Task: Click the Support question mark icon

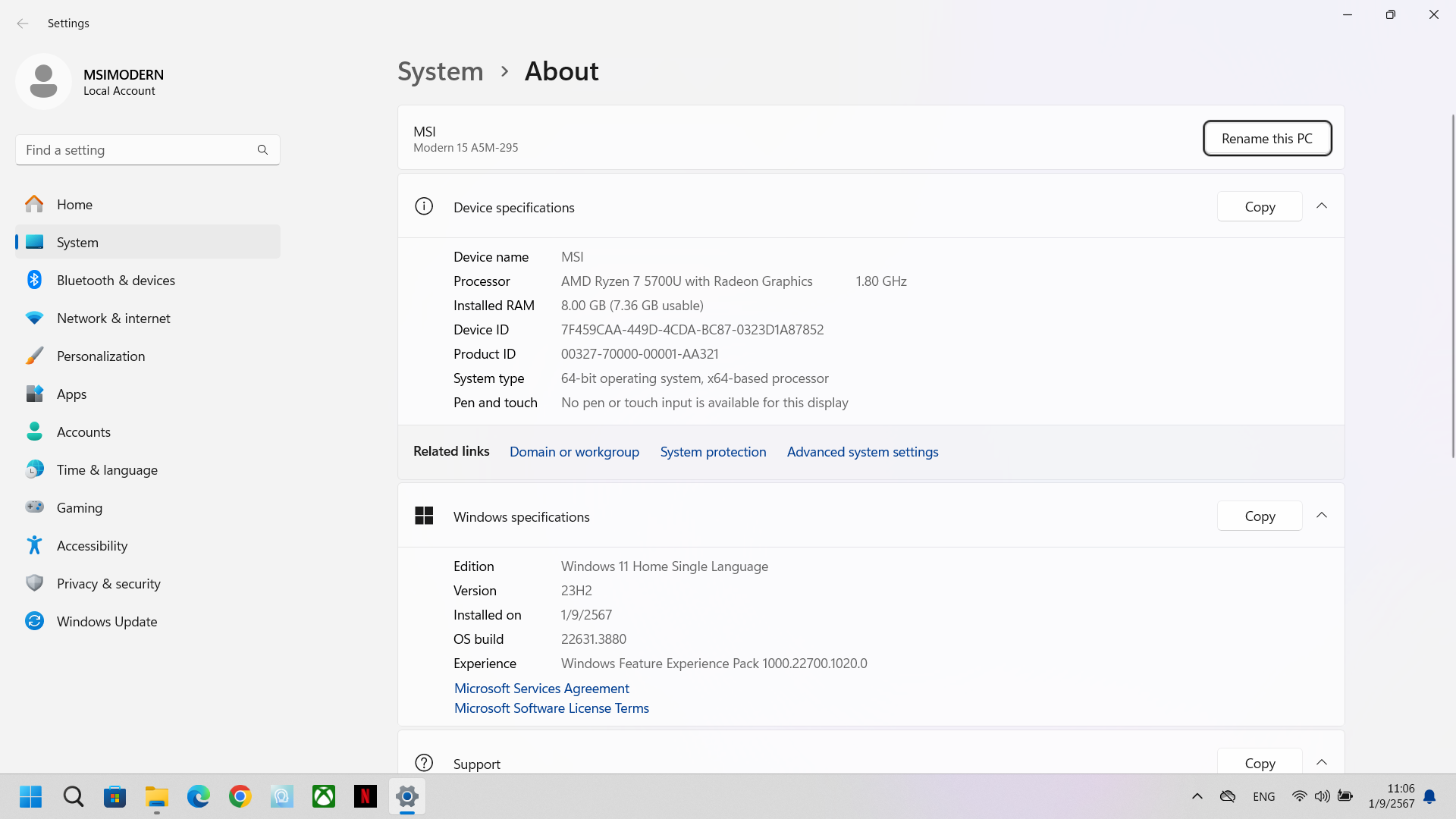Action: pyautogui.click(x=424, y=763)
